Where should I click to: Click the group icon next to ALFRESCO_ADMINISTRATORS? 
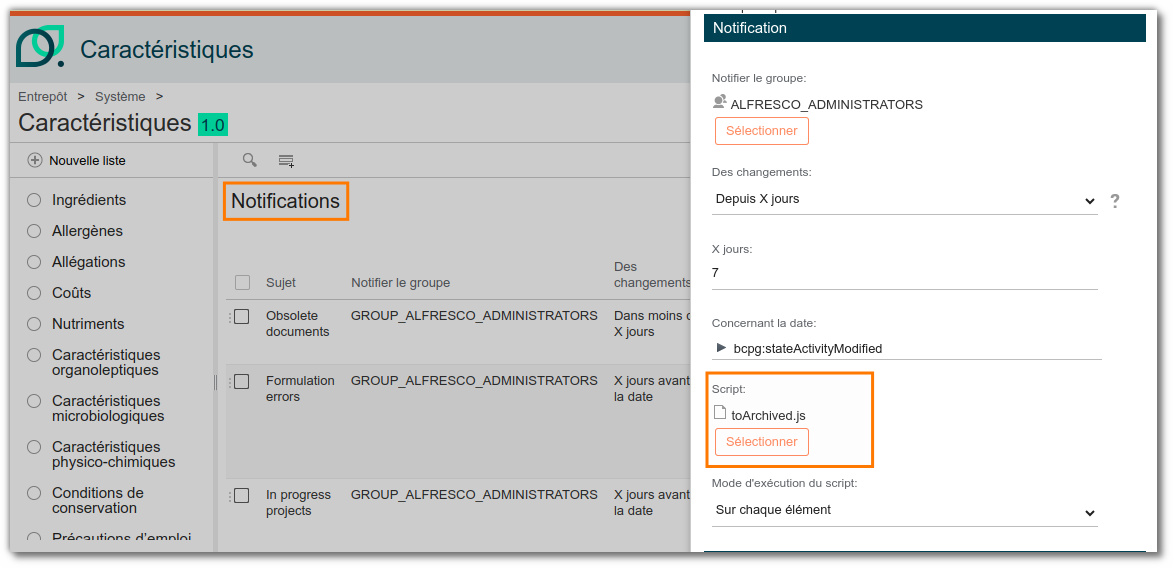[x=720, y=102]
